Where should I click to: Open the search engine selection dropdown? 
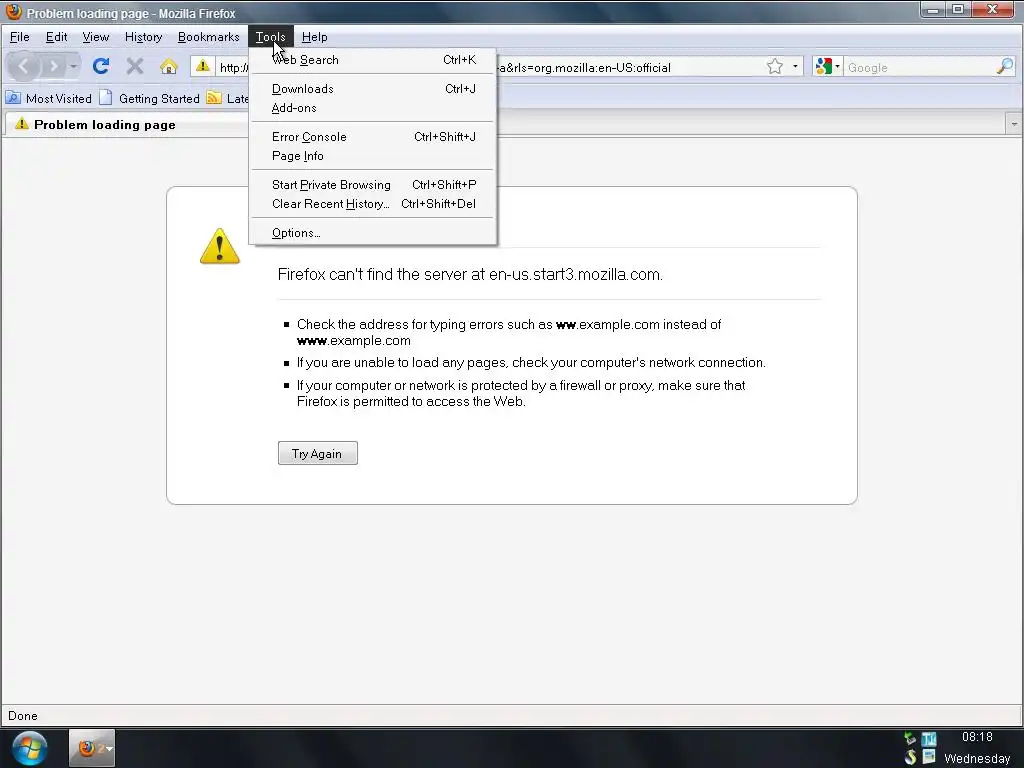(837, 67)
